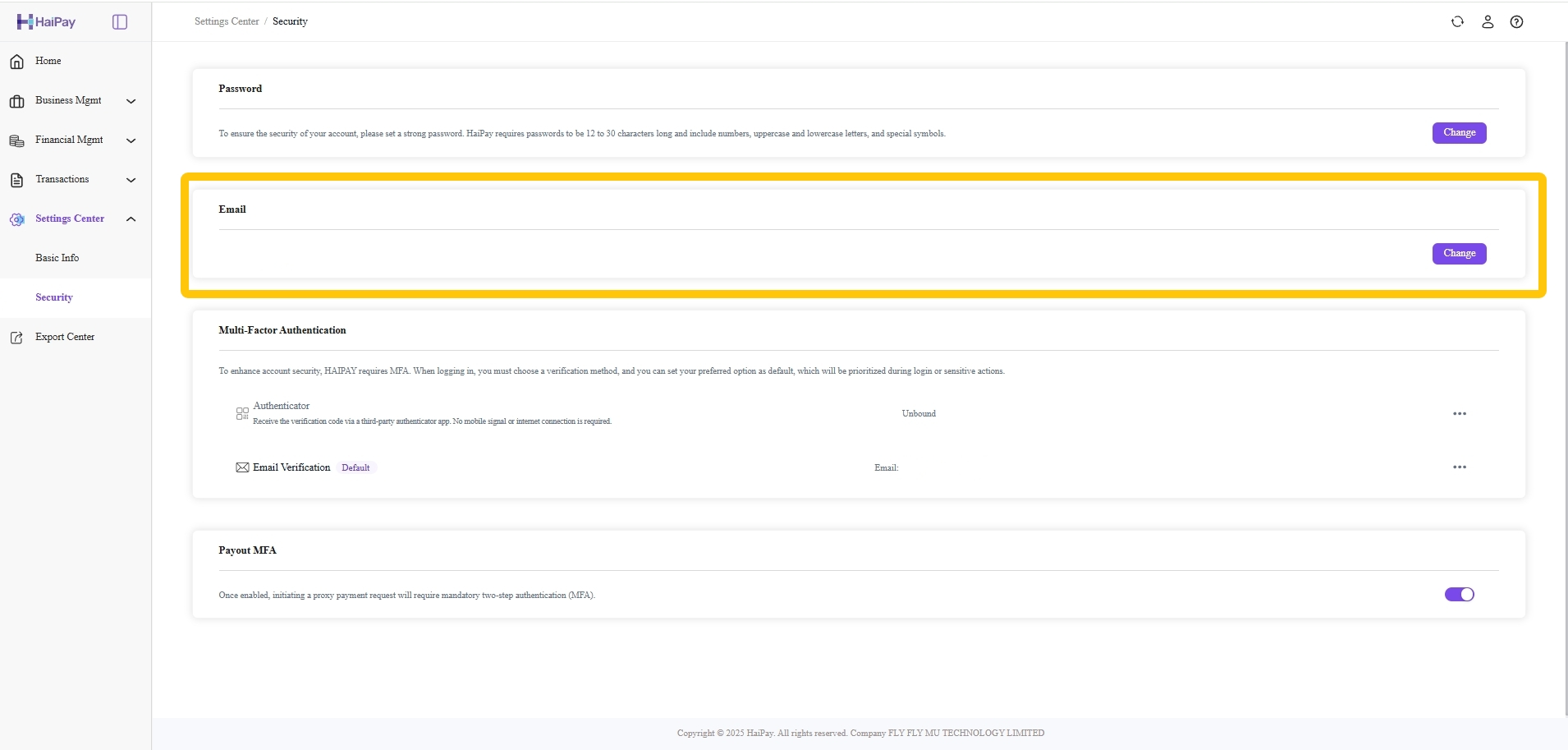Click the Export Center icon
Screen dimensions: 1568x750
pos(17,337)
